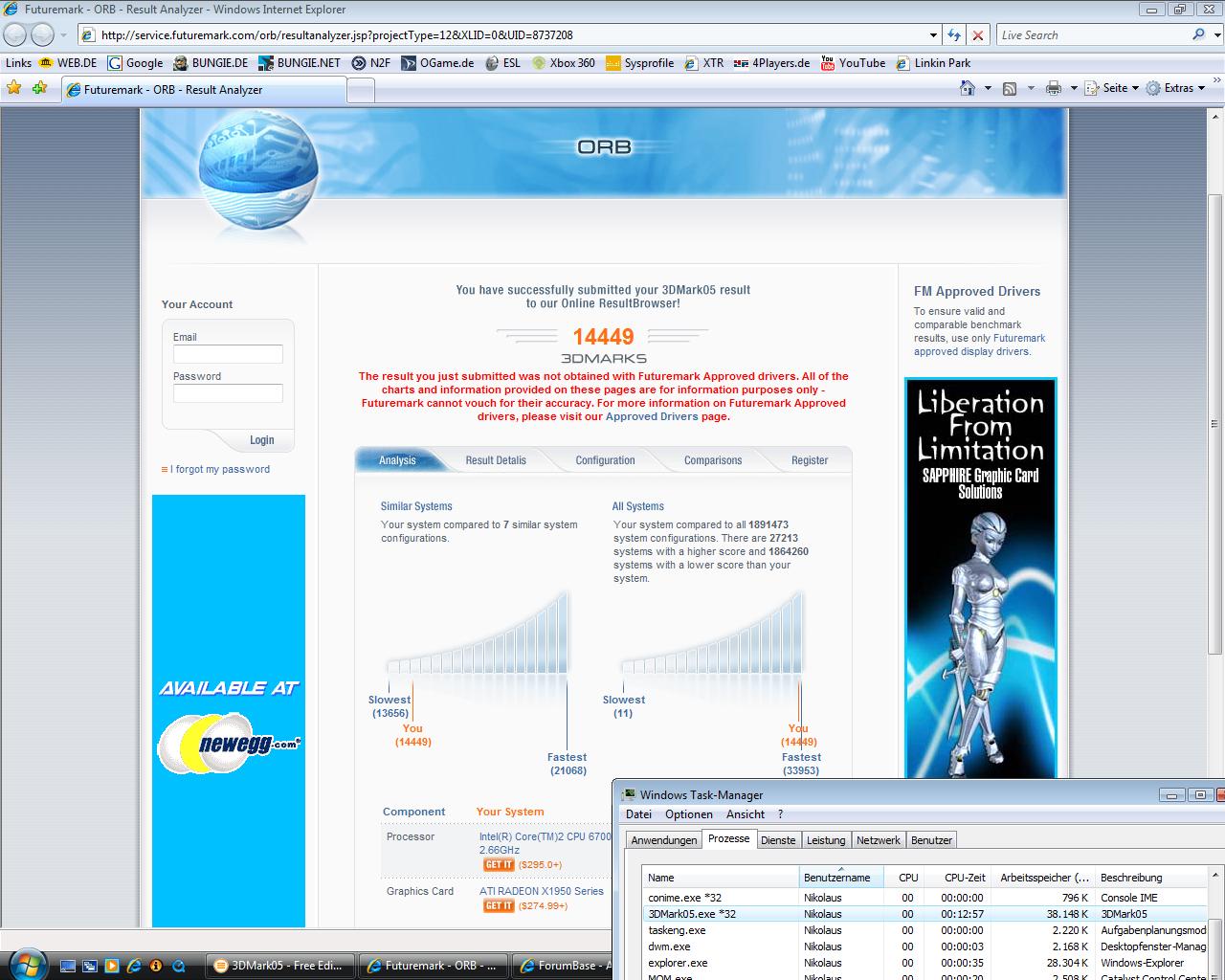Viewport: 1225px width, 980px height.
Task: Select the Analysis tab
Action: [x=397, y=460]
